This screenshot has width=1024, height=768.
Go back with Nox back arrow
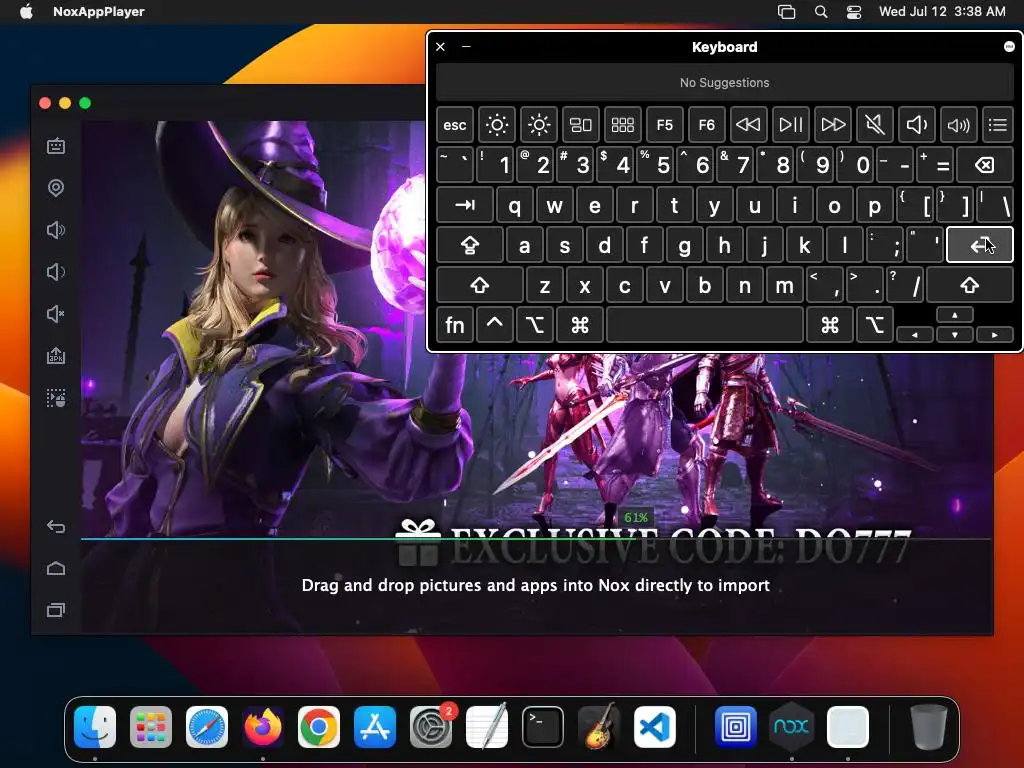[56, 526]
